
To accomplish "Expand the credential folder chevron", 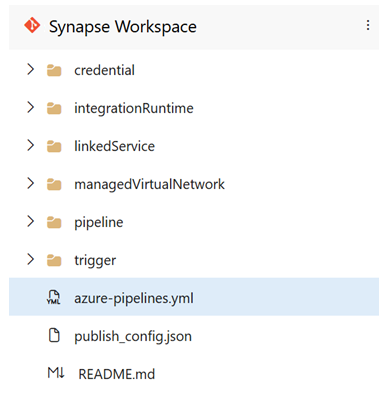I will pyautogui.click(x=31, y=69).
